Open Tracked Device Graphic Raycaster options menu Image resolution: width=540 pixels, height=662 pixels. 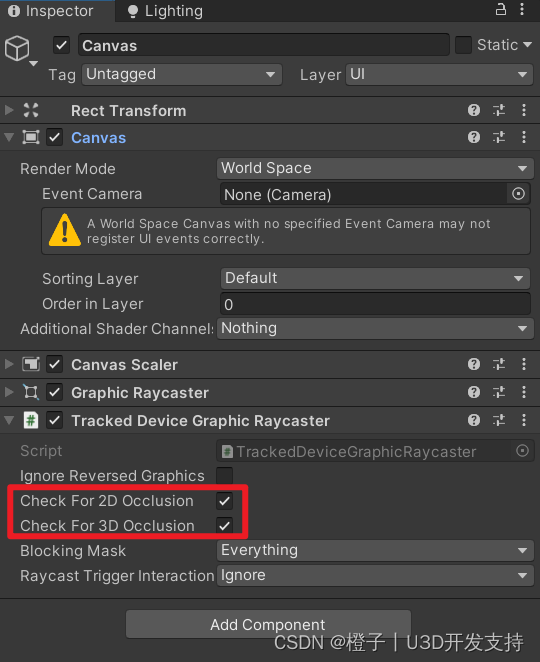pyautogui.click(x=524, y=420)
